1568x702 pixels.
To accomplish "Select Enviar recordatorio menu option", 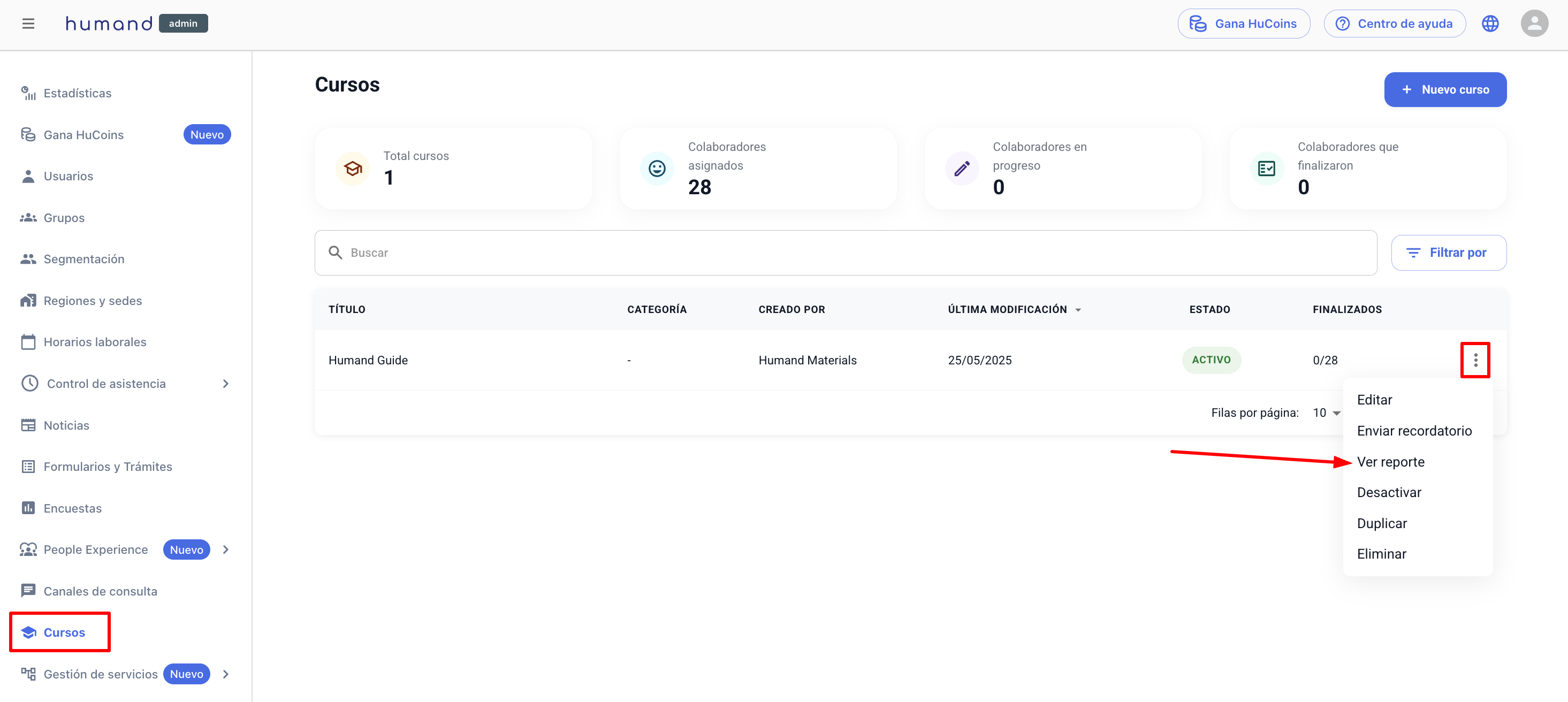I will (x=1414, y=430).
